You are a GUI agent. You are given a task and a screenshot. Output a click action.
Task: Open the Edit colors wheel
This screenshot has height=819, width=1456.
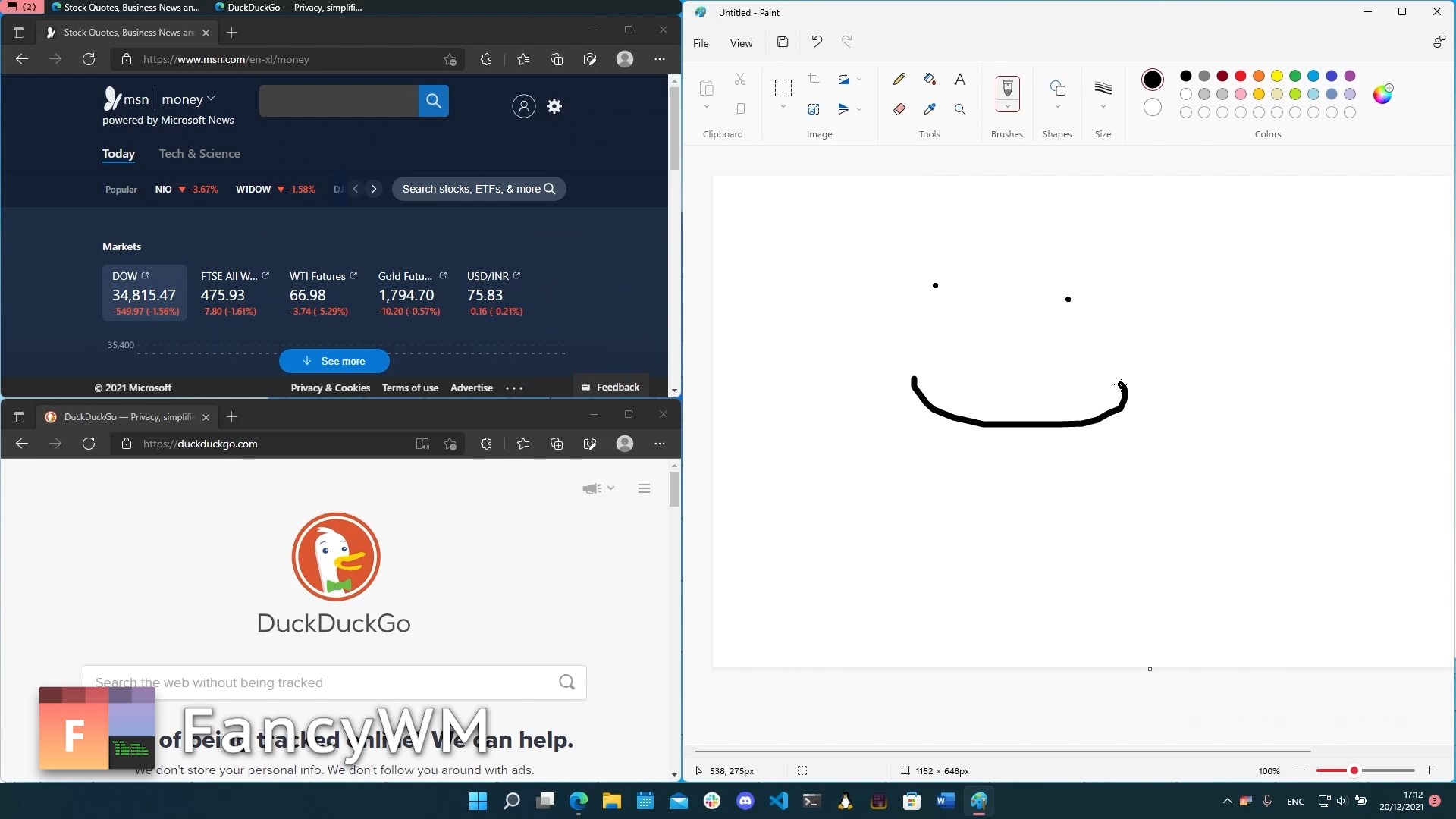pyautogui.click(x=1382, y=94)
